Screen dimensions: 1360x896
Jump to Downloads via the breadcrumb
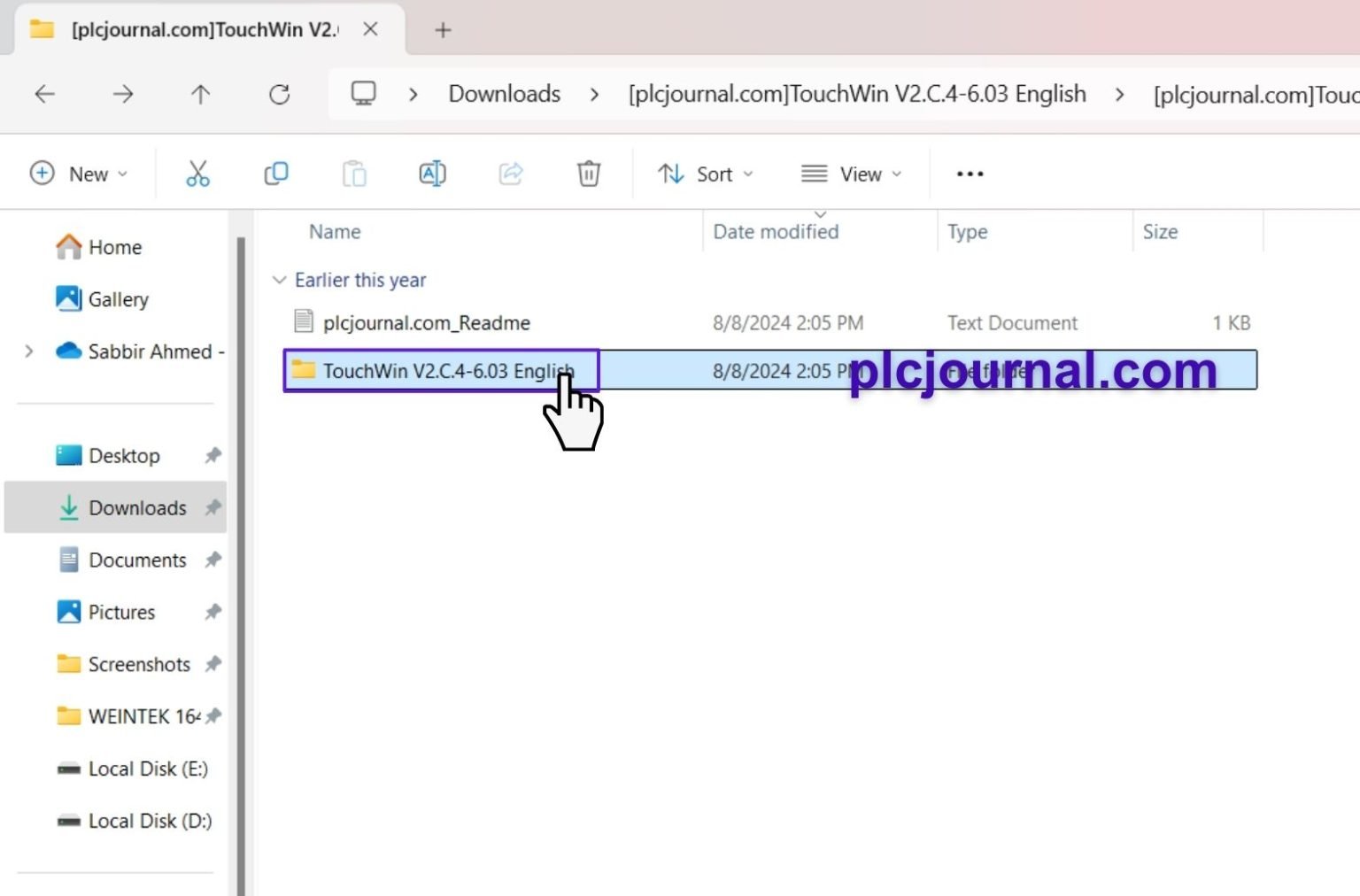click(x=504, y=94)
